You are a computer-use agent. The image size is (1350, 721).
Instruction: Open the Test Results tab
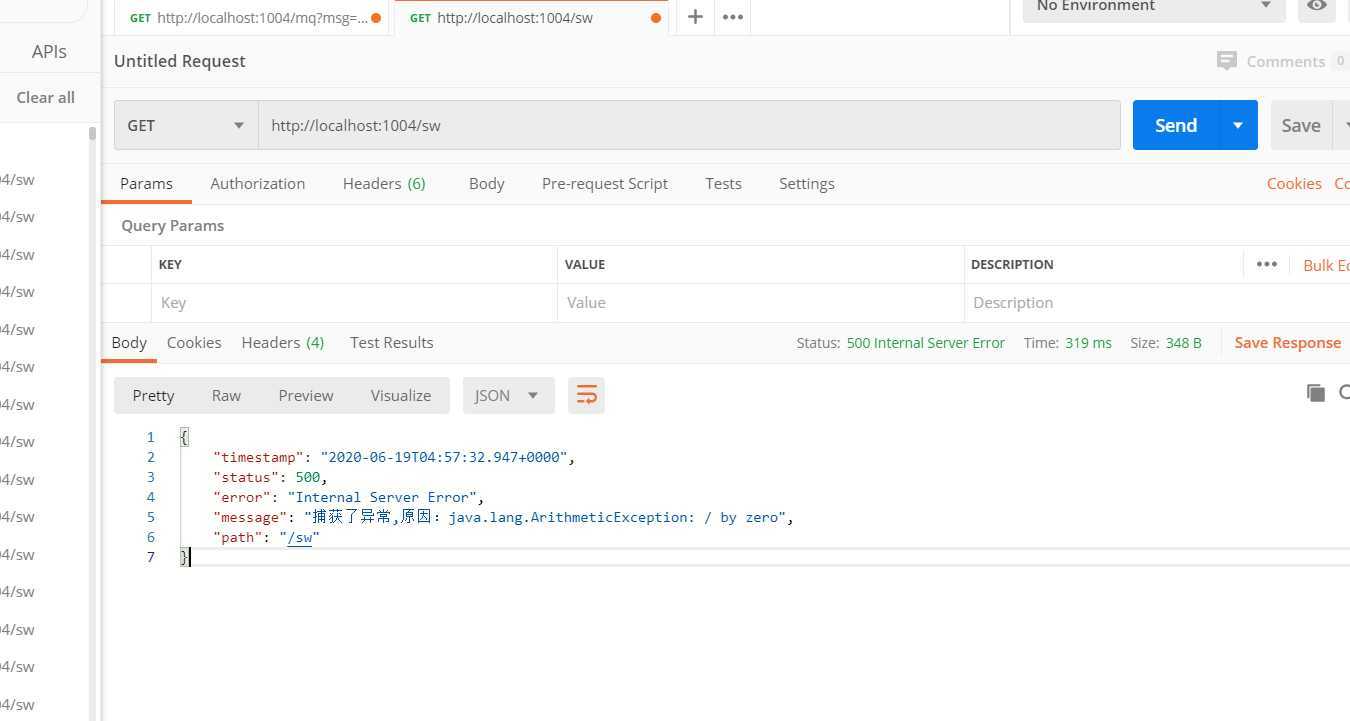392,342
